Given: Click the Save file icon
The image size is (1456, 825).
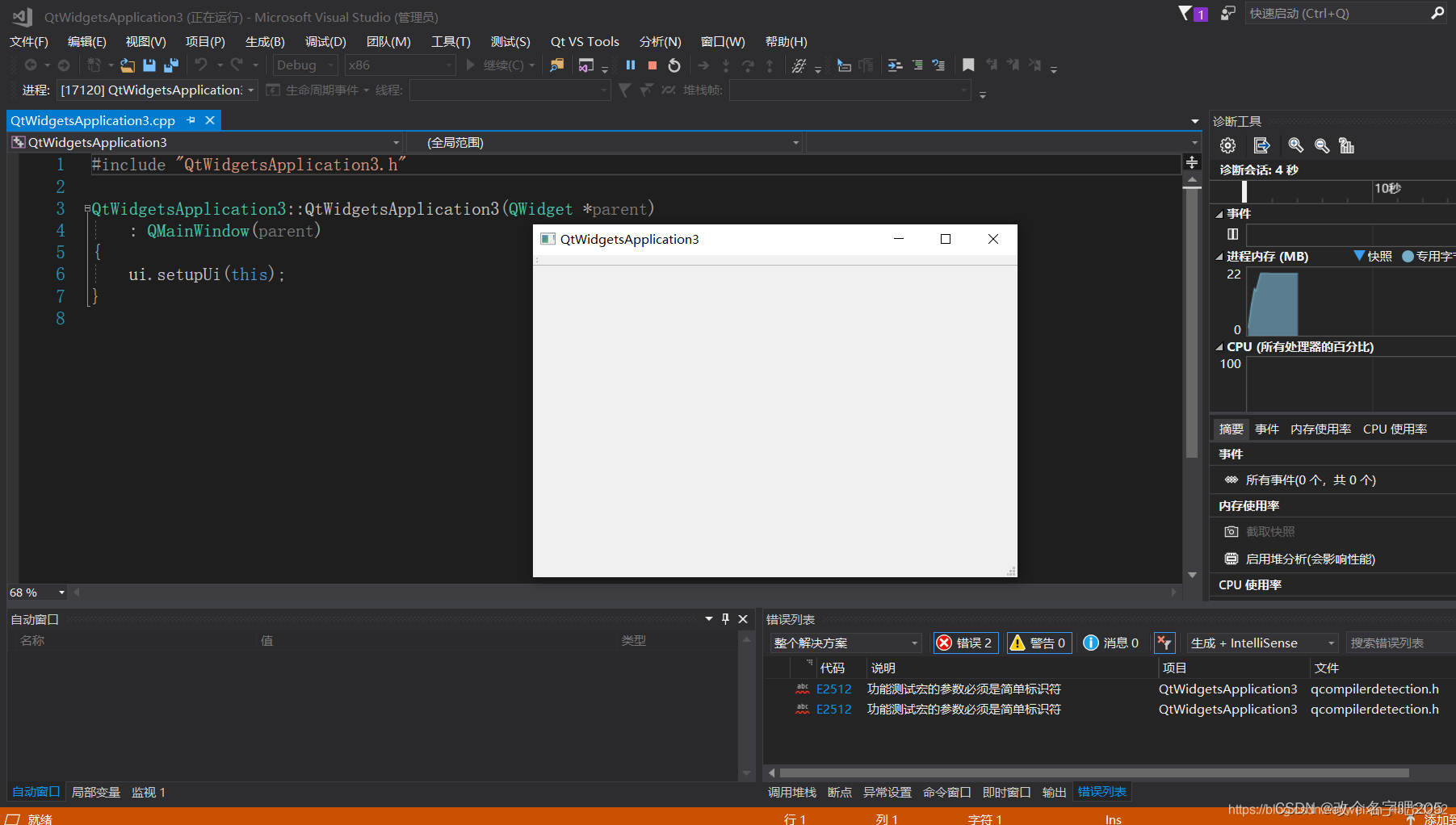Looking at the screenshot, I should click(149, 65).
